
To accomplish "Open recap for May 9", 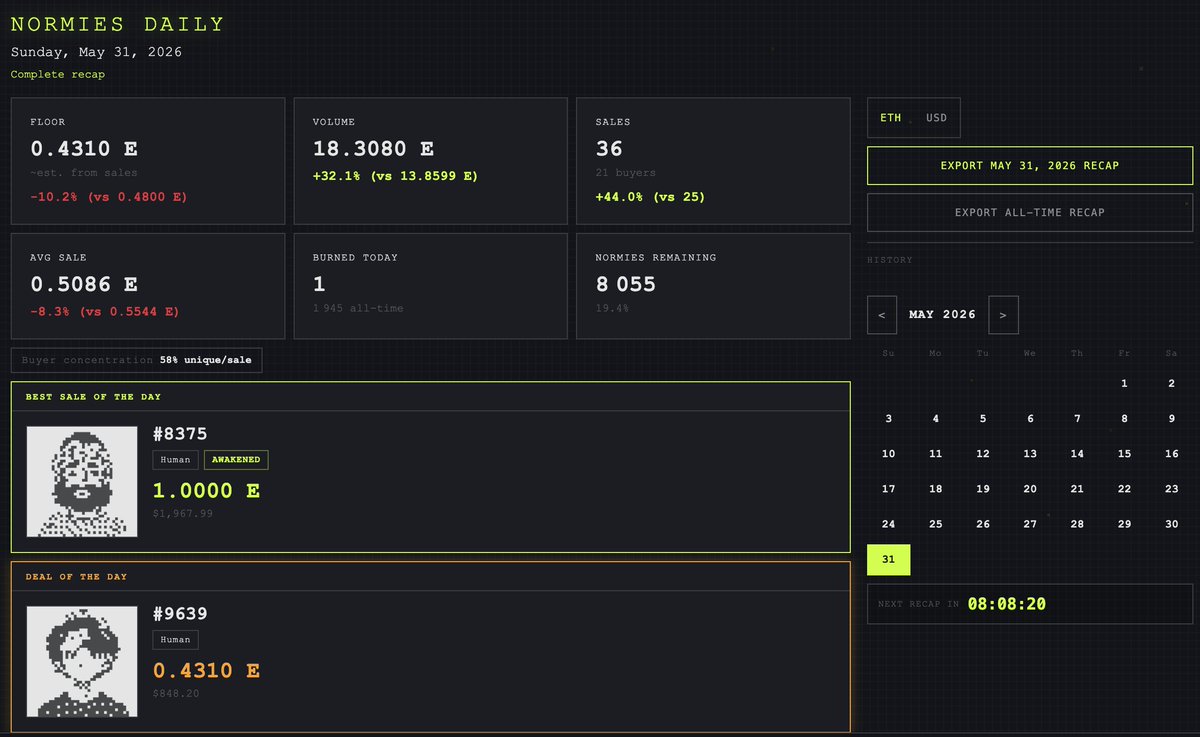I will (1171, 419).
